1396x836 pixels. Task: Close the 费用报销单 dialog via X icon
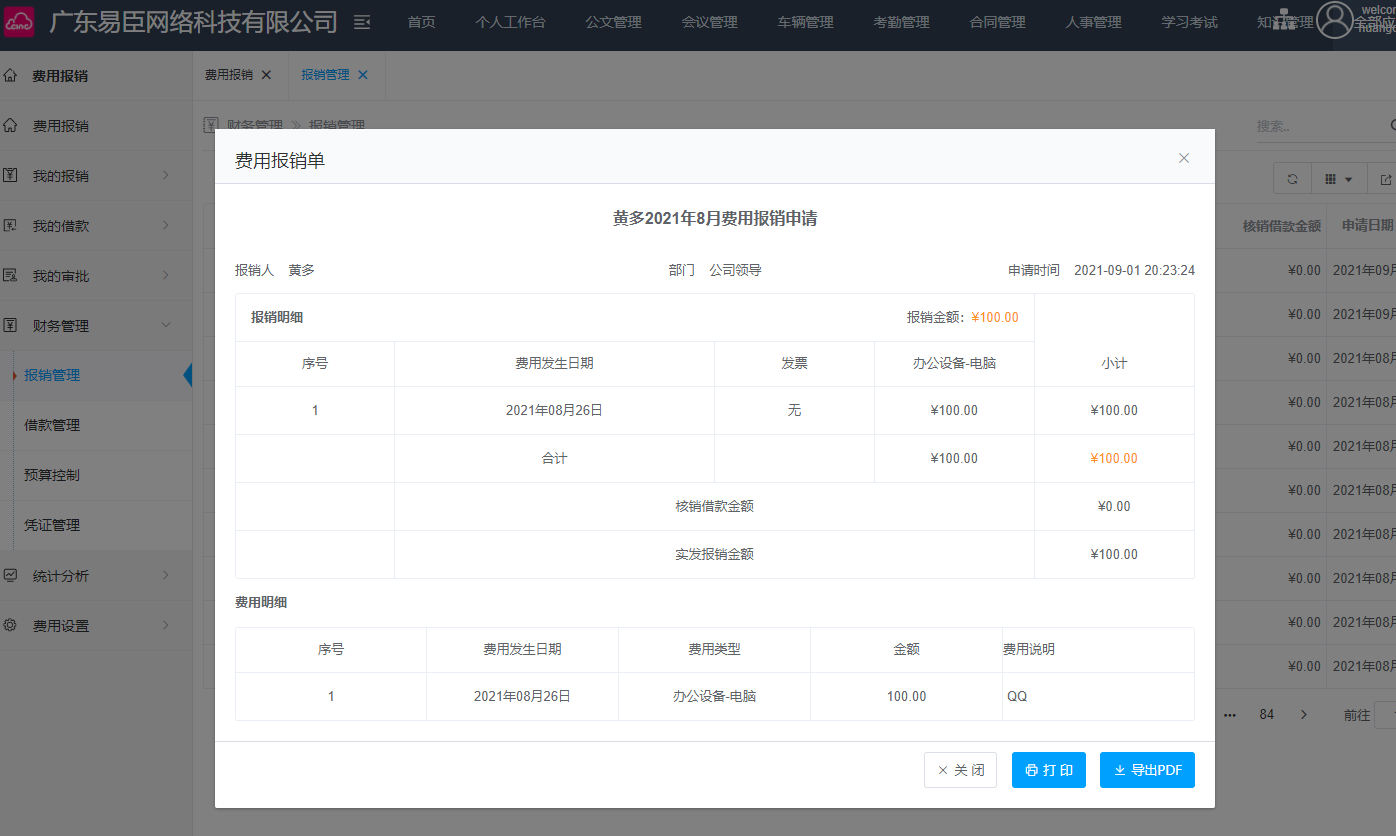pos(1184,158)
